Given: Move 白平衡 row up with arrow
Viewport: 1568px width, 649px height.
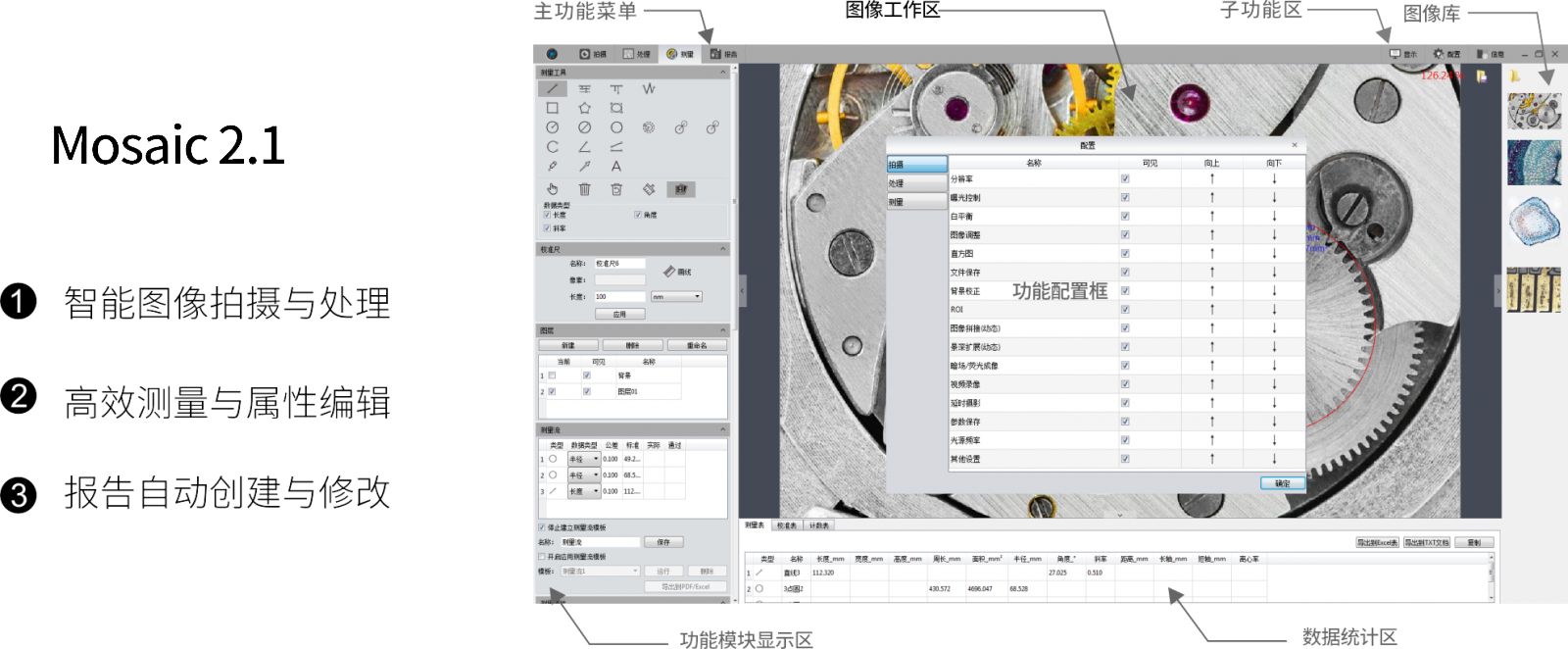Looking at the screenshot, I should [1212, 216].
